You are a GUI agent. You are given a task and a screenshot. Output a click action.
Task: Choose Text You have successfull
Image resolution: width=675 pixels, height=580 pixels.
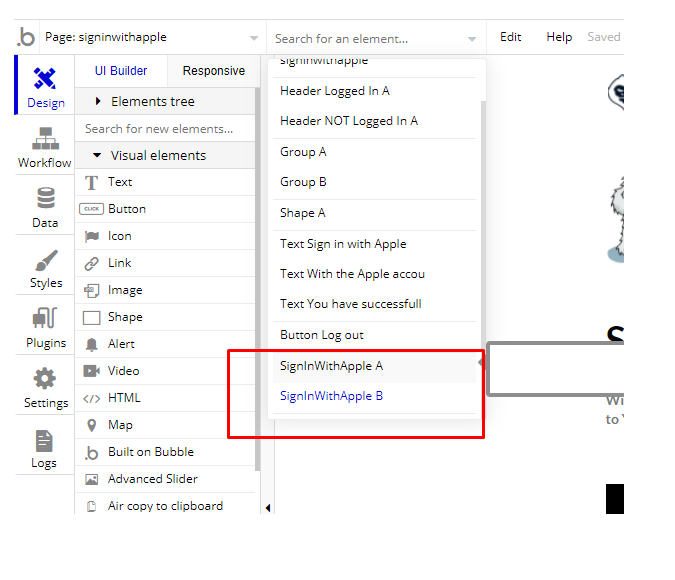pos(374,304)
